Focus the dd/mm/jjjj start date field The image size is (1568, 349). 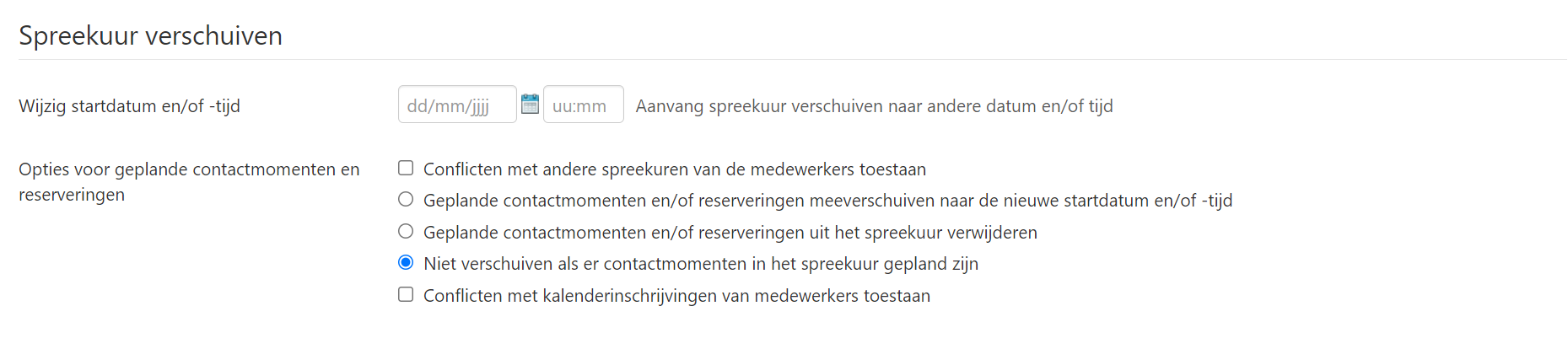click(x=456, y=105)
